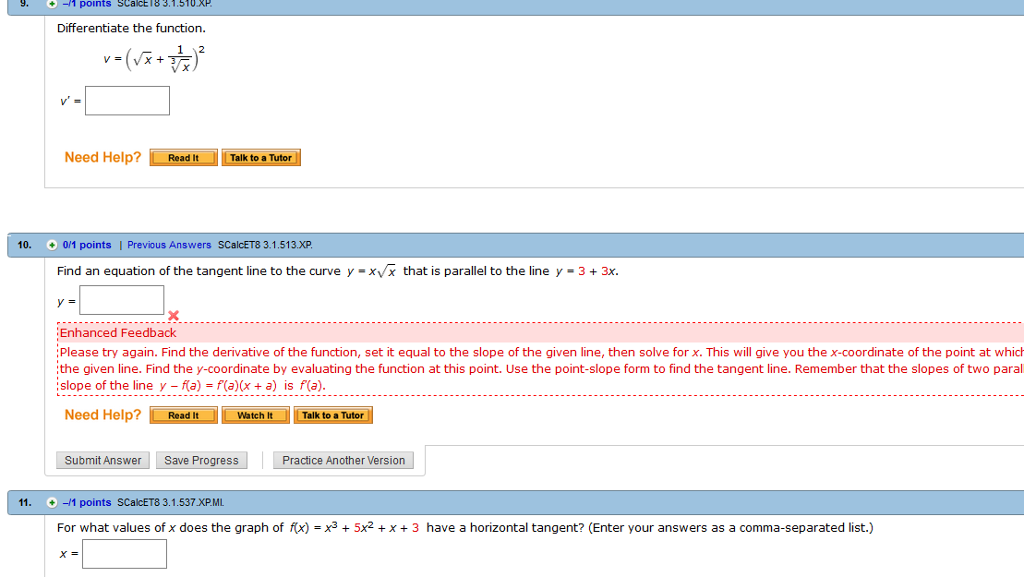
Task: Open Read It help for question 10
Action: [183, 414]
